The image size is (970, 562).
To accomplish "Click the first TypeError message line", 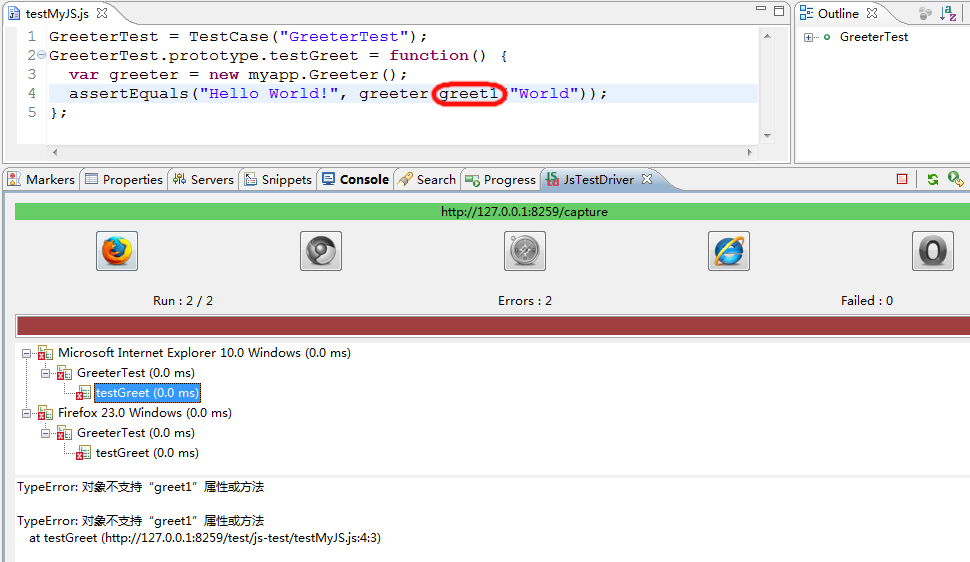I will click(140, 487).
